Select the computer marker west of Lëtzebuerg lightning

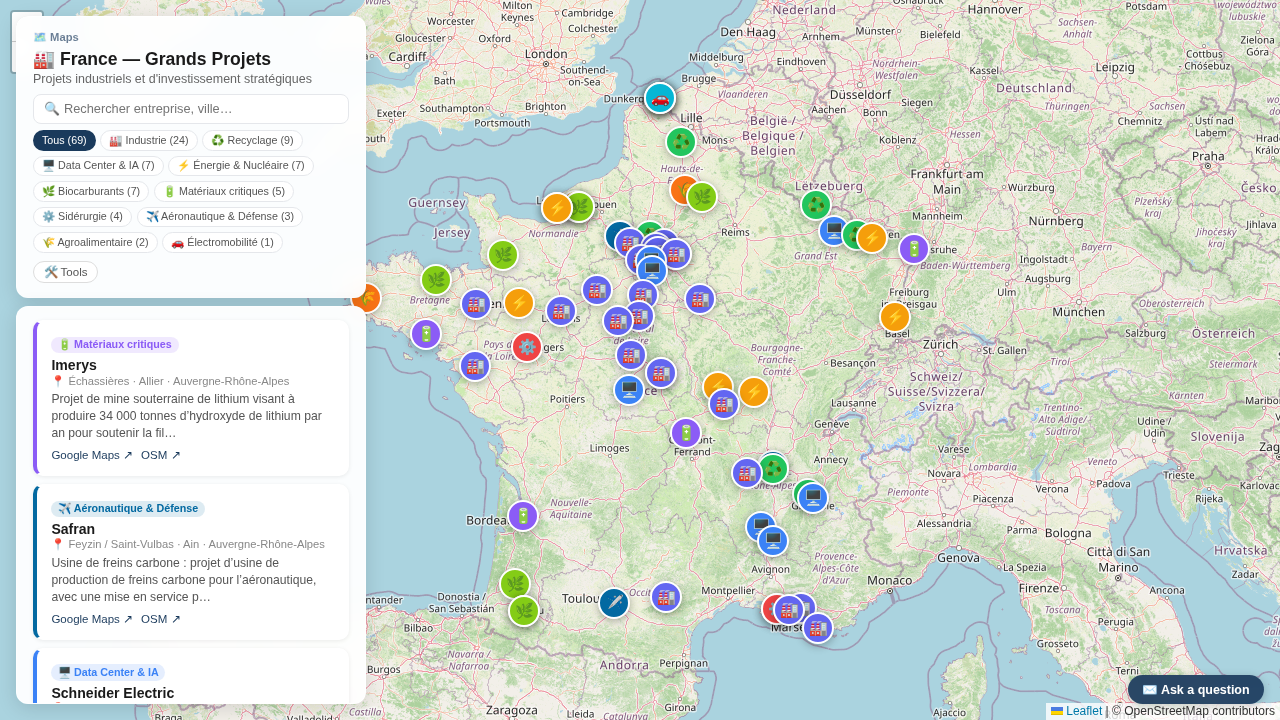834,231
